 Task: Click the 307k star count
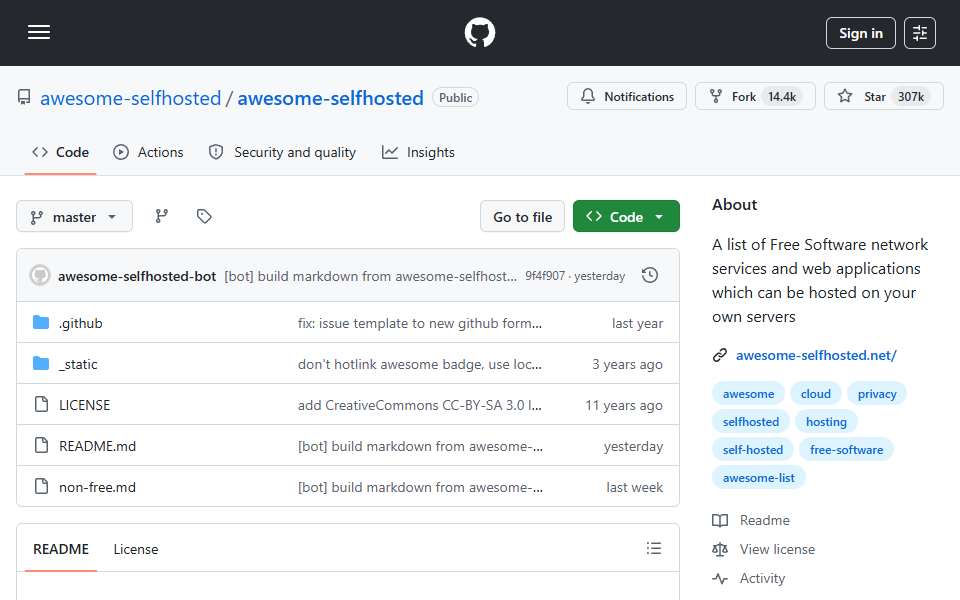[x=910, y=97]
